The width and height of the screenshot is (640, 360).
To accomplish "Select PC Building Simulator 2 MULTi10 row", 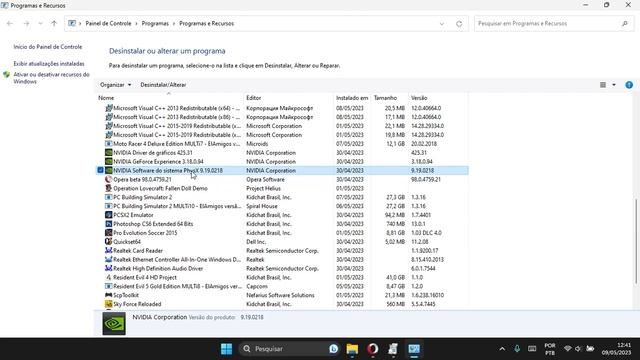I will (x=282, y=206).
